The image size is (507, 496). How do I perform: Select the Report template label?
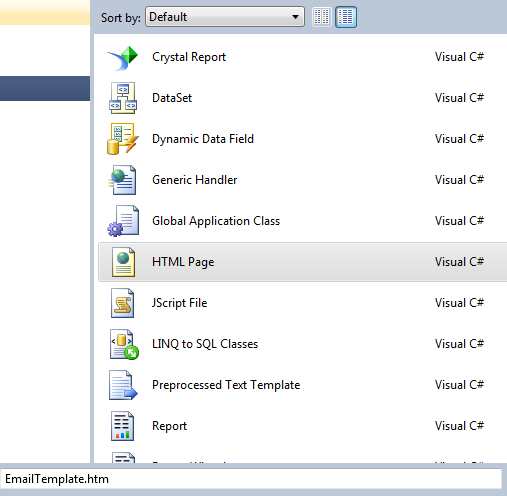point(169,426)
